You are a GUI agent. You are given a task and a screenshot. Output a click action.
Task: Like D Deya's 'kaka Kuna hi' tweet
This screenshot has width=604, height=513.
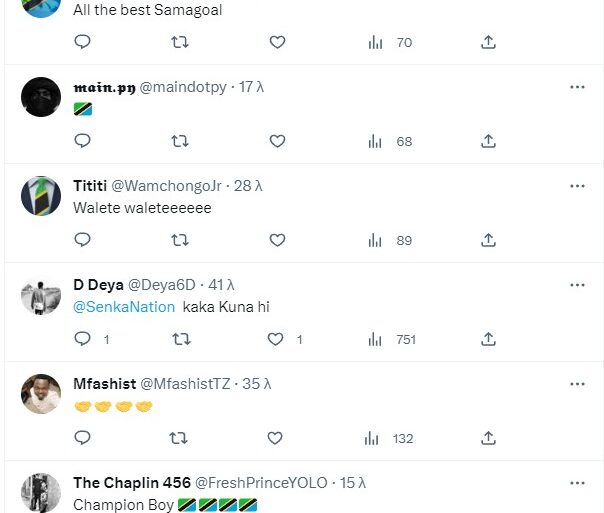coord(277,339)
